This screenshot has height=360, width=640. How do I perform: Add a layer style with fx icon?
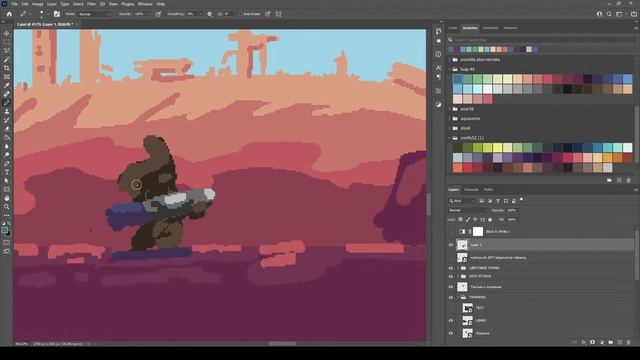point(584,342)
